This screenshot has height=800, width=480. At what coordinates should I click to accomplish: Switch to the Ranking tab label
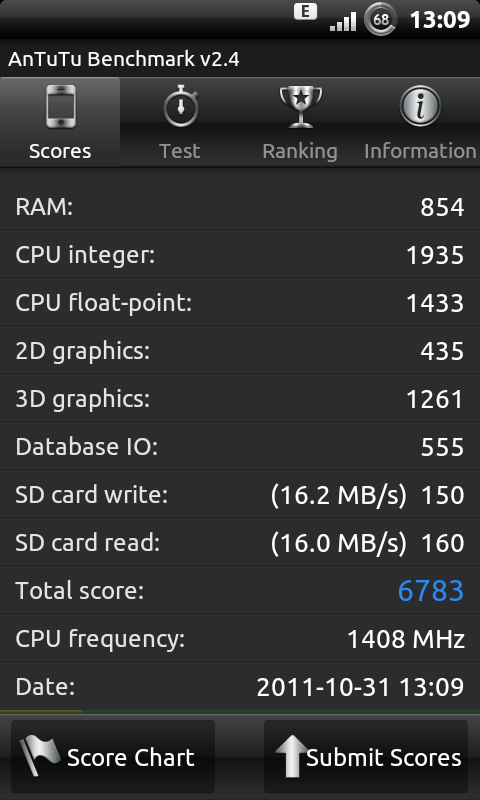300,152
